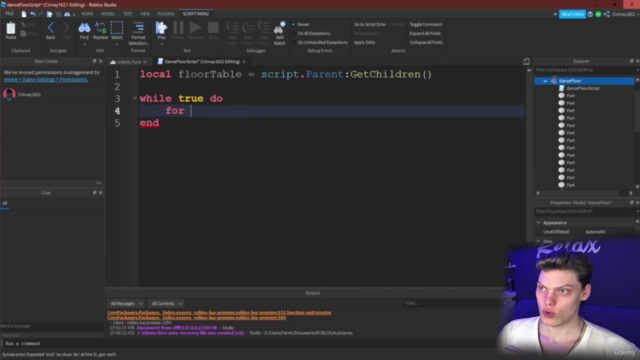This screenshot has height=360, width=640.
Task: Click the Stop test icon
Action: click(x=213, y=28)
